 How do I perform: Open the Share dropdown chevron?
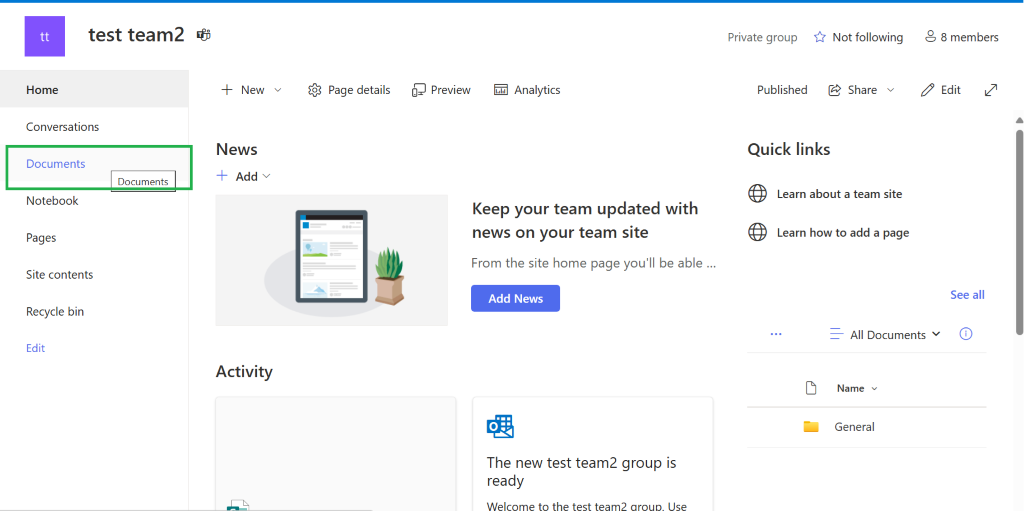point(890,90)
